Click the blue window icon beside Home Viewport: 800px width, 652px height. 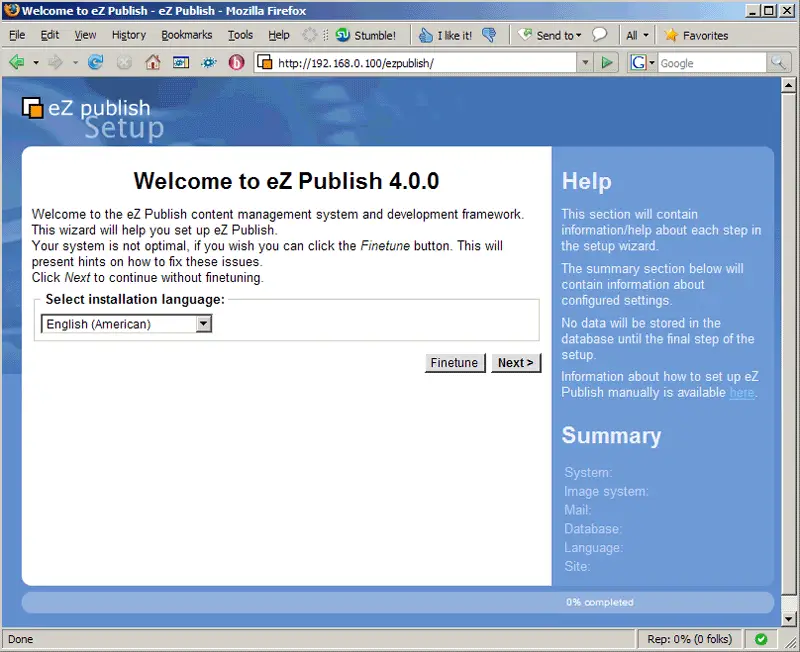click(181, 63)
